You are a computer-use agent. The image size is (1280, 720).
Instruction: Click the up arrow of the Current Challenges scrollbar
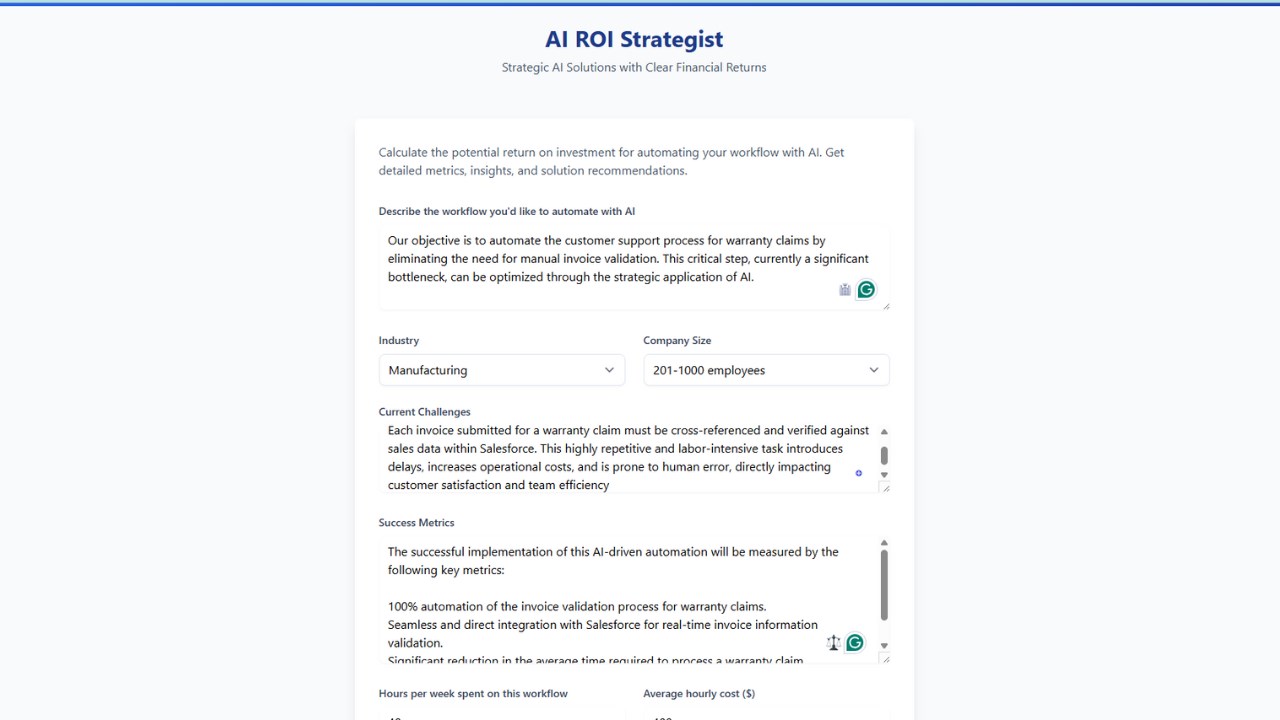click(x=884, y=431)
